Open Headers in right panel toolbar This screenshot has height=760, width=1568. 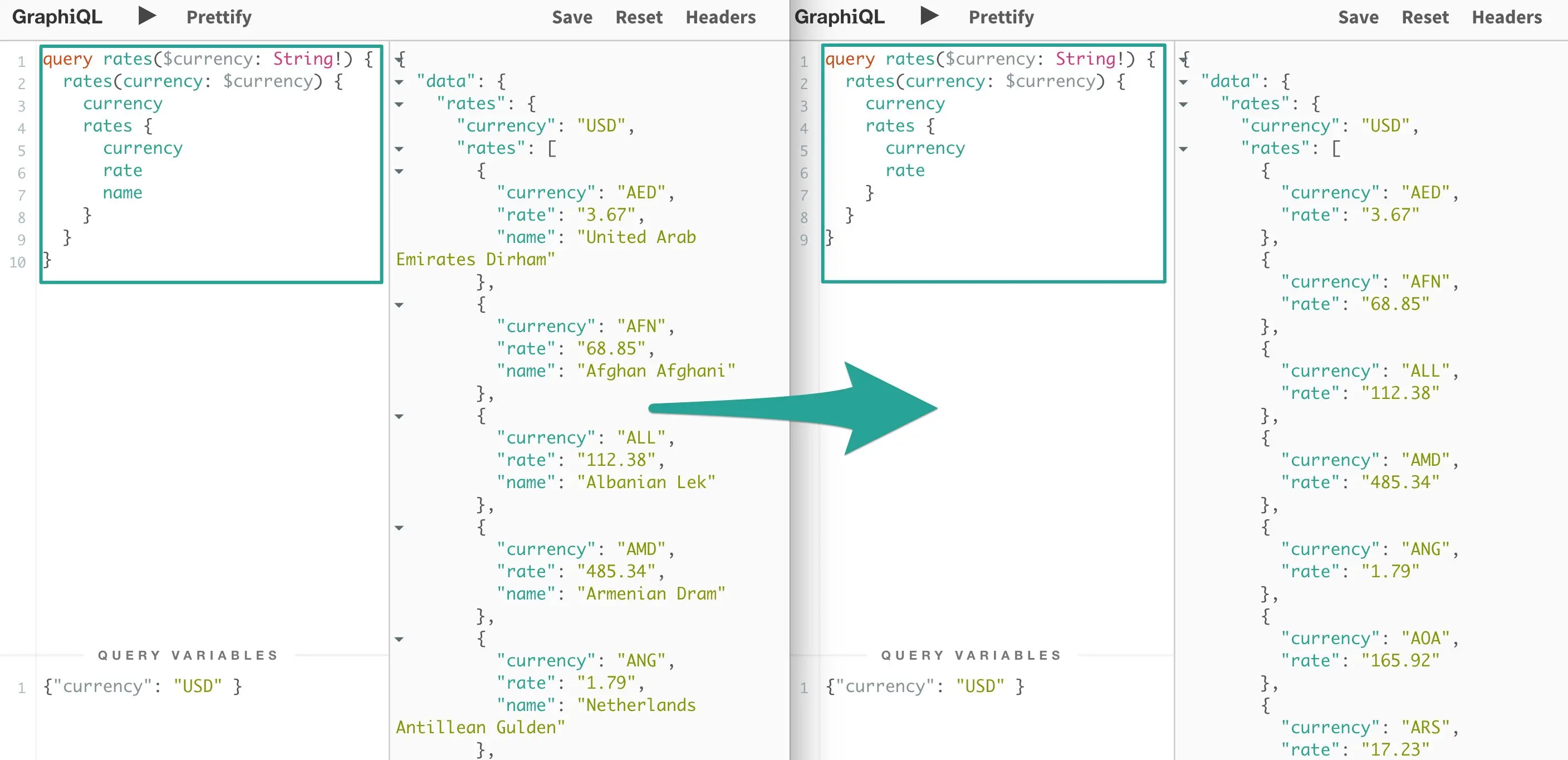(1507, 17)
